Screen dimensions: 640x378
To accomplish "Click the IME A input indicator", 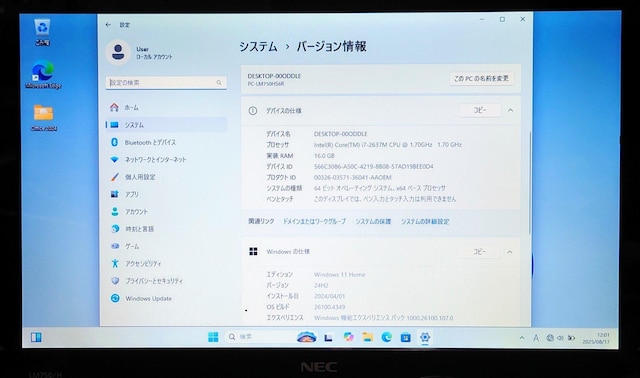I will pyautogui.click(x=536, y=338).
